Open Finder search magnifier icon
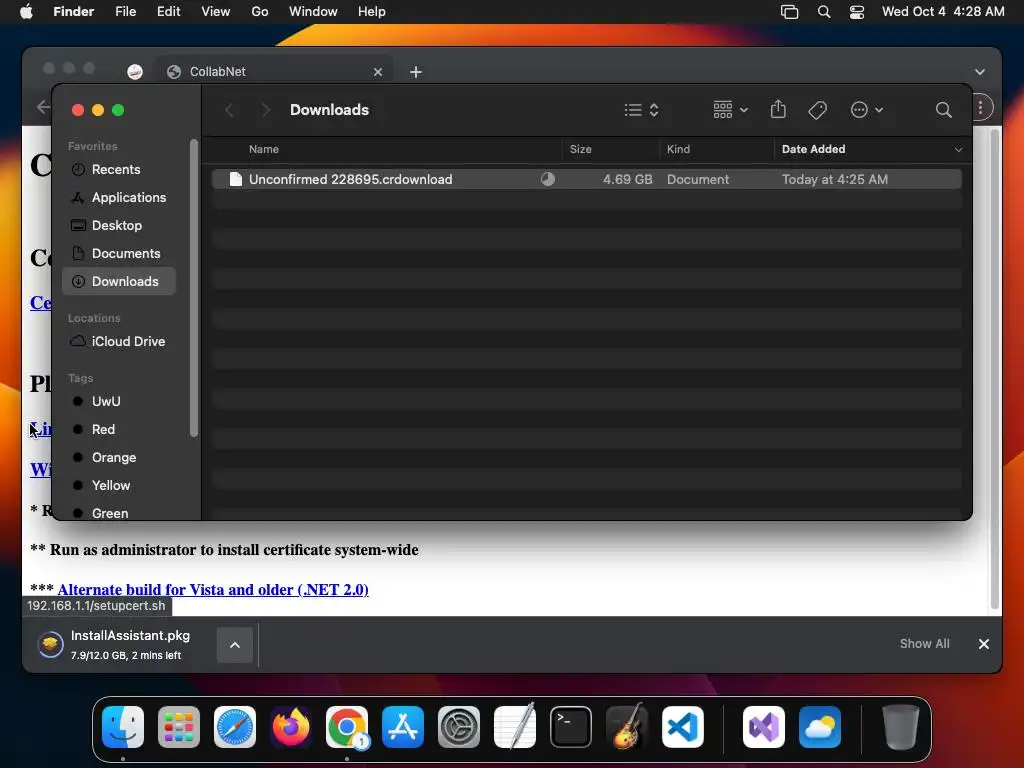Viewport: 1024px width, 768px height. click(x=943, y=110)
